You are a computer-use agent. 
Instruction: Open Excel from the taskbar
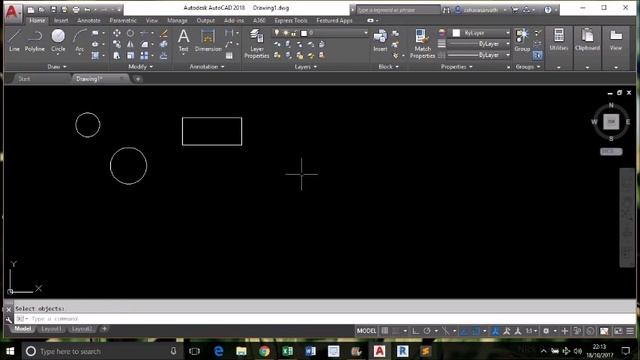pos(287,351)
